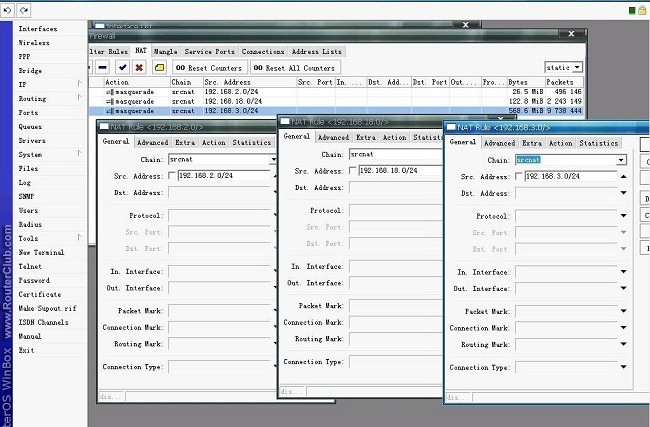Toggle Src. Address invert checkbox in 192.168.18.0 rule
Viewport: 650px width, 427px height.
[x=353, y=171]
